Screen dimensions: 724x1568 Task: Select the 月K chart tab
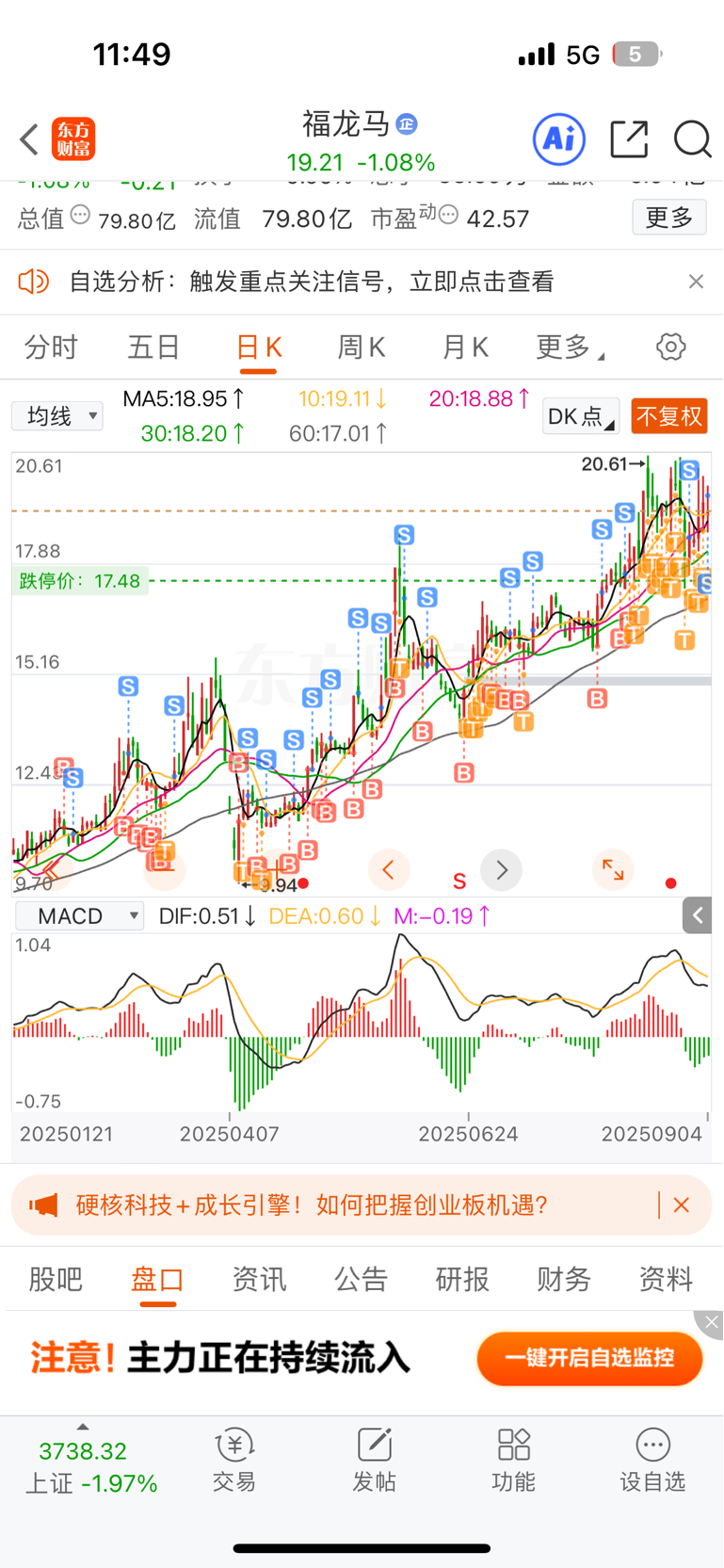[x=465, y=348]
